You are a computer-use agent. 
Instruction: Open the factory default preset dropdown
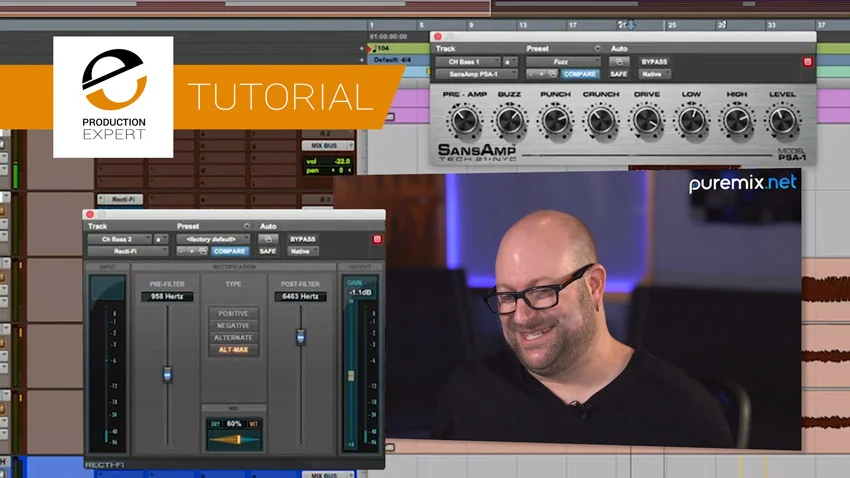[214, 239]
